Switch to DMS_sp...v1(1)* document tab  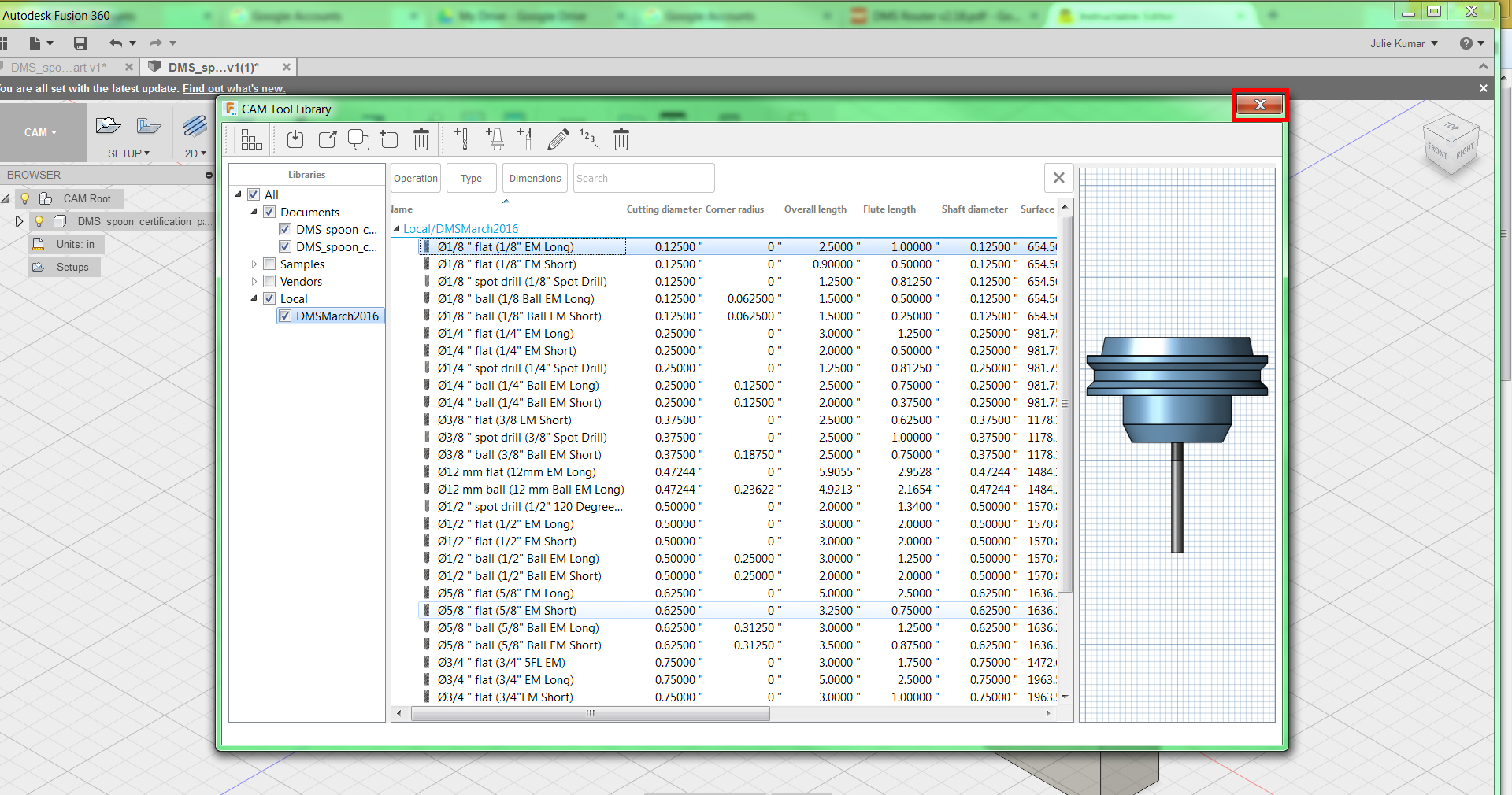tap(213, 68)
